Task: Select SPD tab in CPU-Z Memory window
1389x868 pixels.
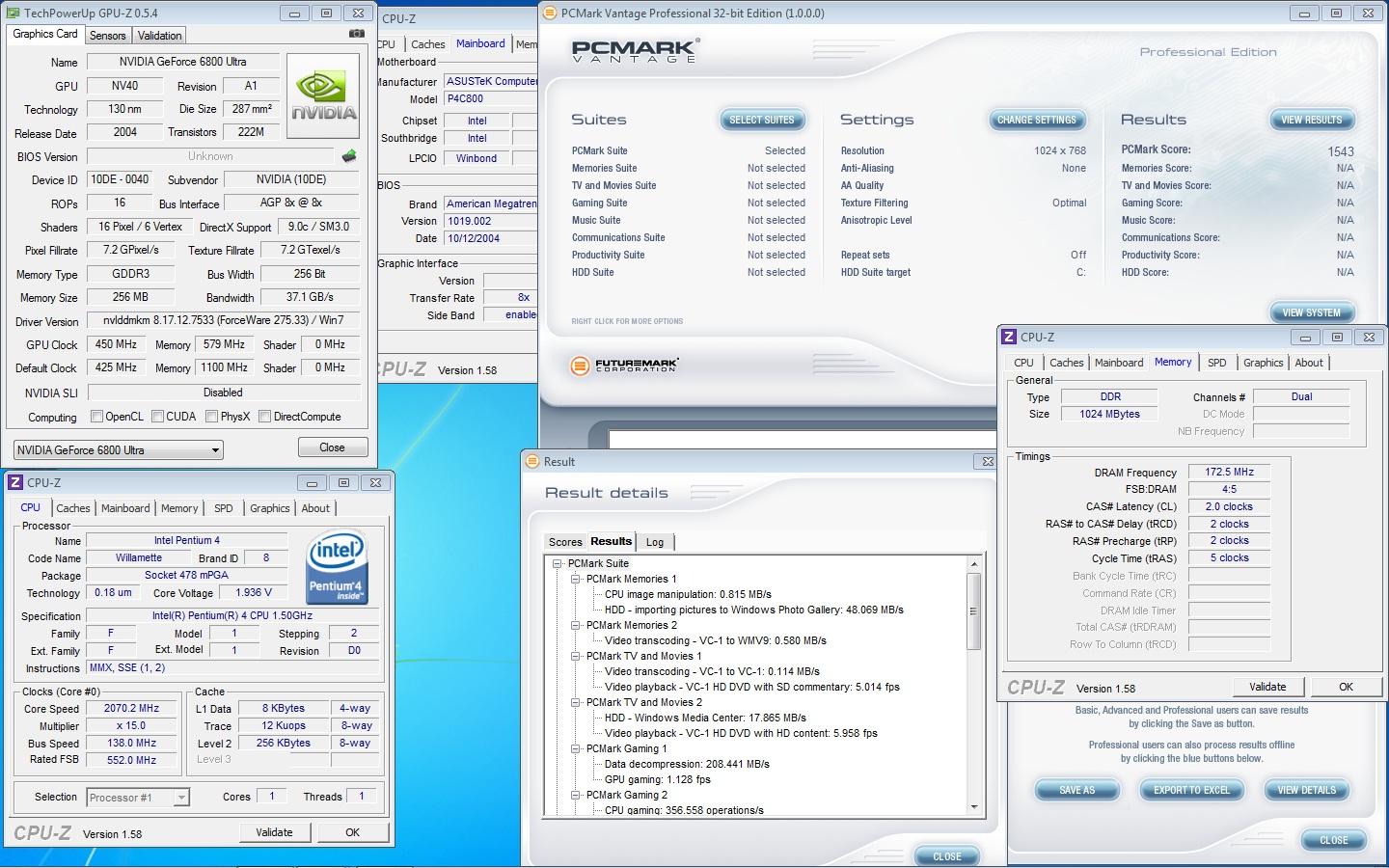Action: 1217,363
